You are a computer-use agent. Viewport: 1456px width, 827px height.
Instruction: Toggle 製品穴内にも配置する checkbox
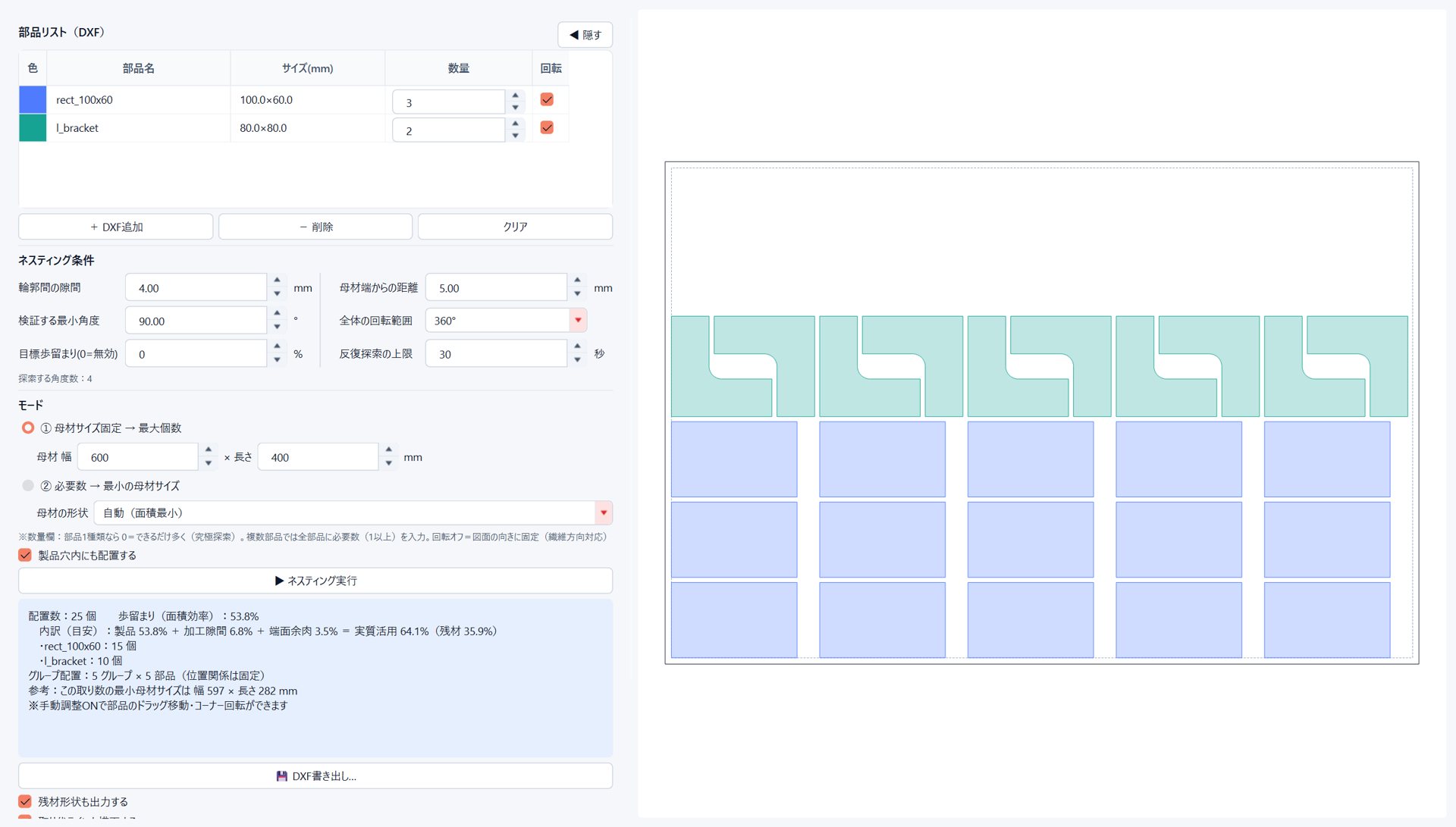click(25, 555)
